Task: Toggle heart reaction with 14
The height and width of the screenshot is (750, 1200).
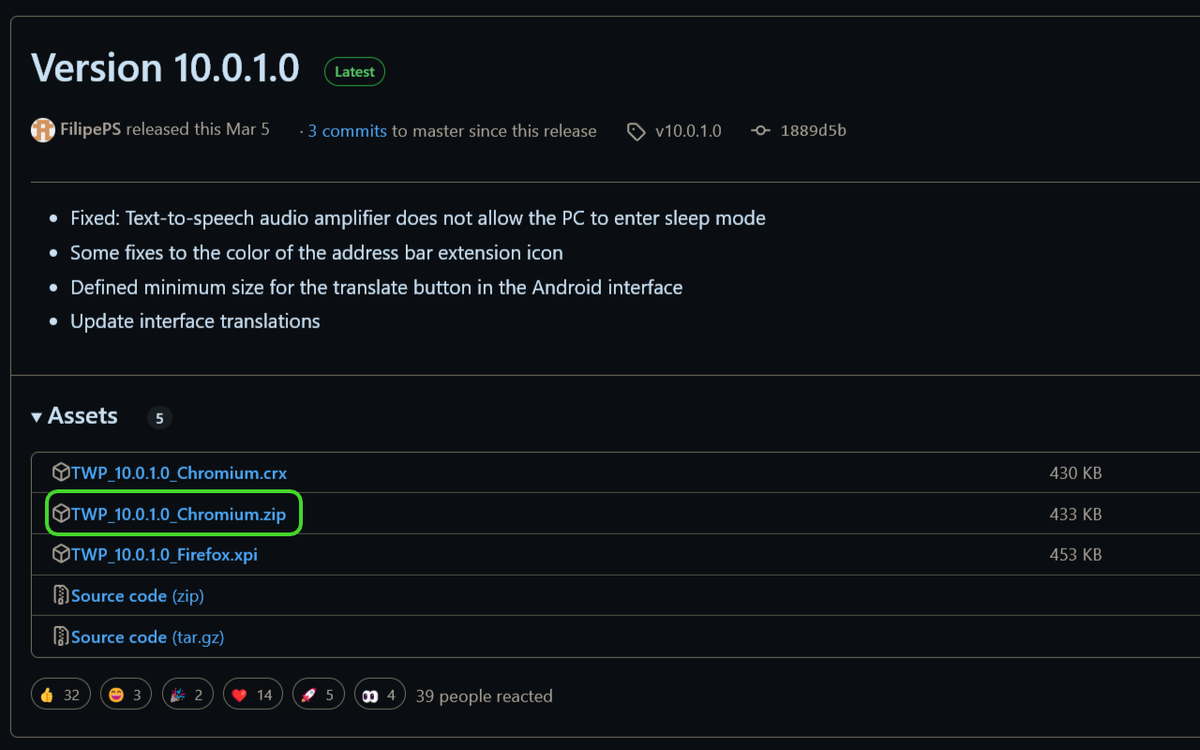Action: pyautogui.click(x=252, y=695)
